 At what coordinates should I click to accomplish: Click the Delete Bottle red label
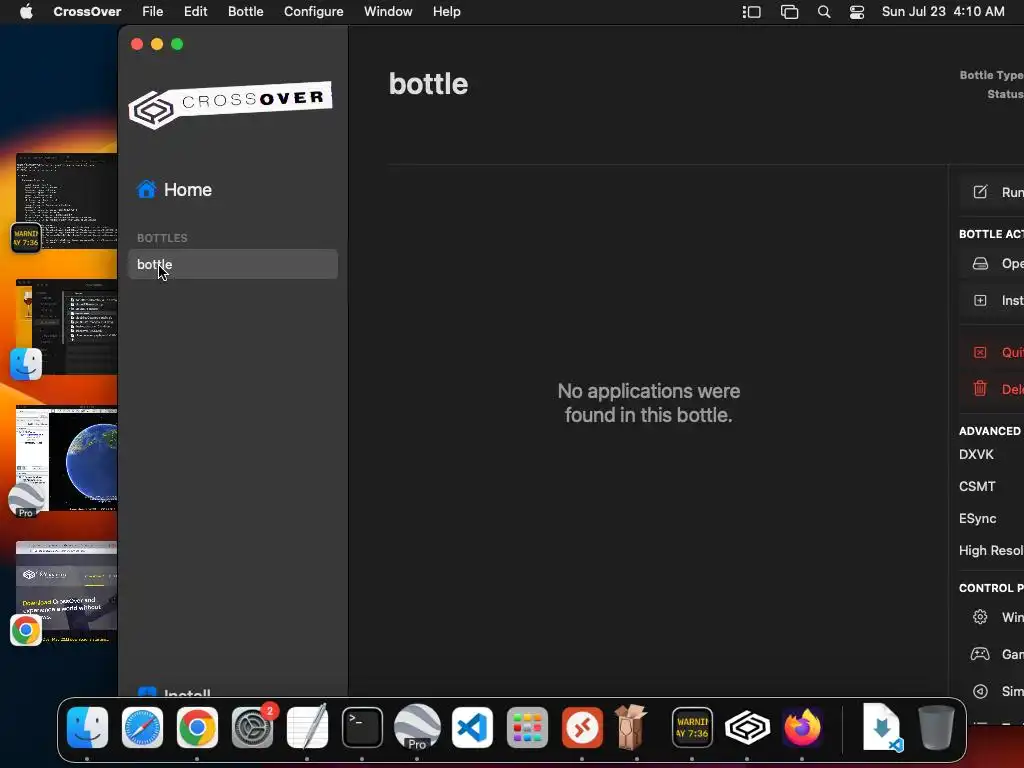(x=1012, y=389)
